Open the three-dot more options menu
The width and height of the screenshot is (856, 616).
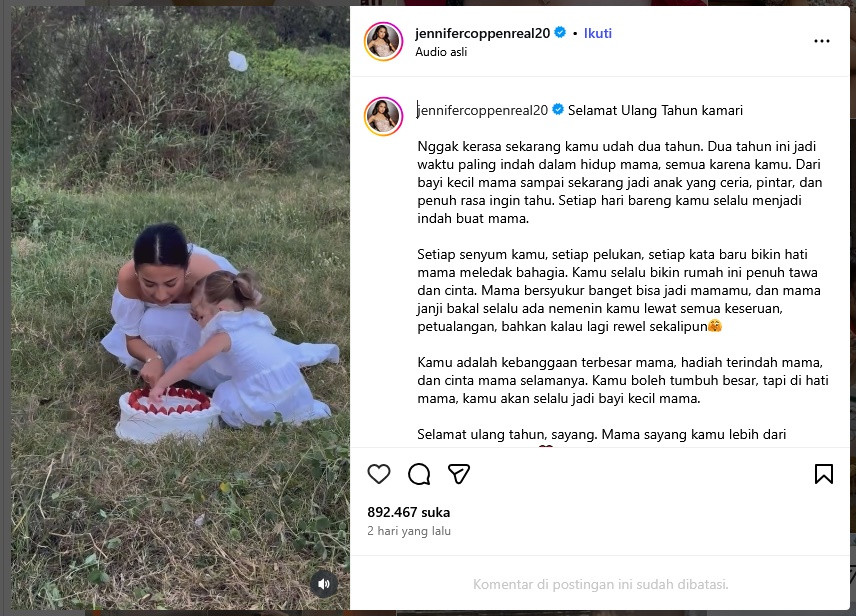click(822, 41)
